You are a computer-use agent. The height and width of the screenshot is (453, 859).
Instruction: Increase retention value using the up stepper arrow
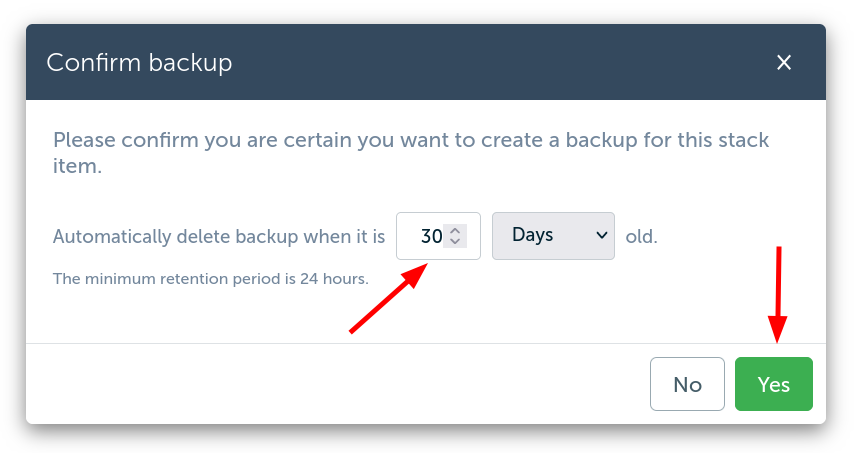point(455,230)
